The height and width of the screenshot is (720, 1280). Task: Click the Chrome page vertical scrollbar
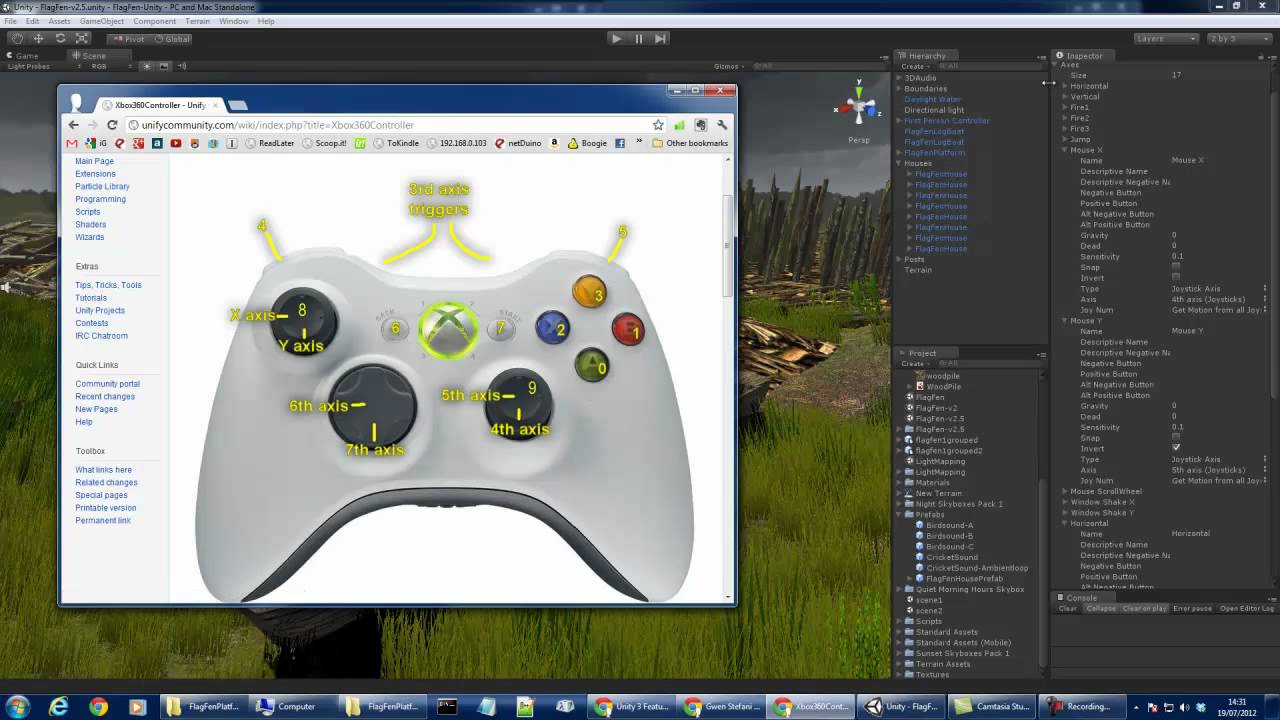tap(729, 245)
